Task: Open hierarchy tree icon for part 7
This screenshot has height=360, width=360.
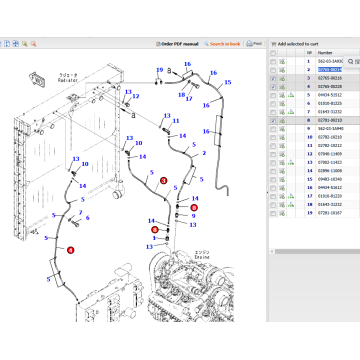Action: coord(291,112)
